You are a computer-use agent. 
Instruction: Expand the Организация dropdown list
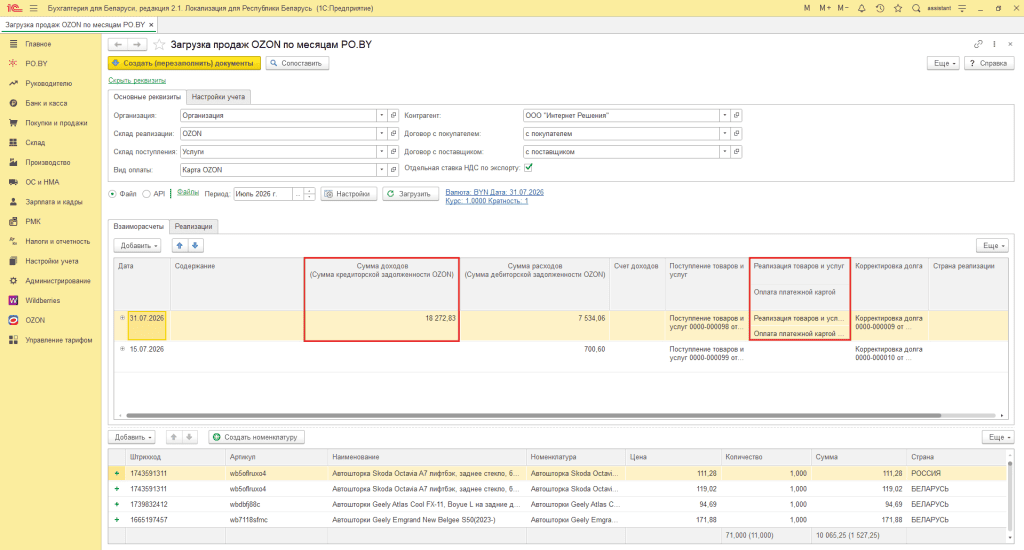tap(381, 116)
